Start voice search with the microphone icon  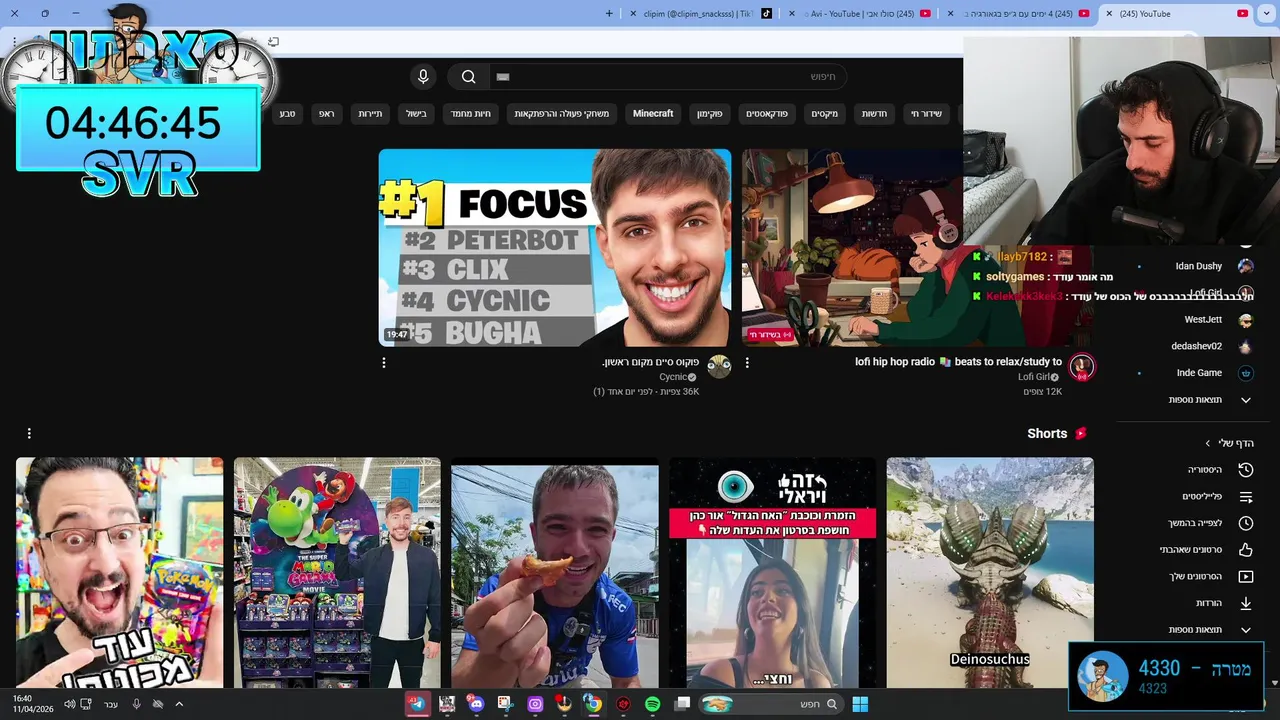point(423,77)
